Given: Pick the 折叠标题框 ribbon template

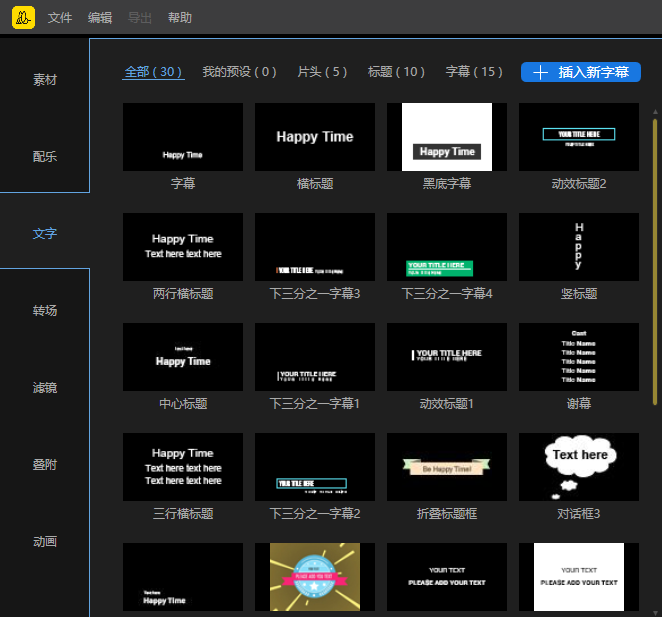Looking at the screenshot, I should [447, 467].
